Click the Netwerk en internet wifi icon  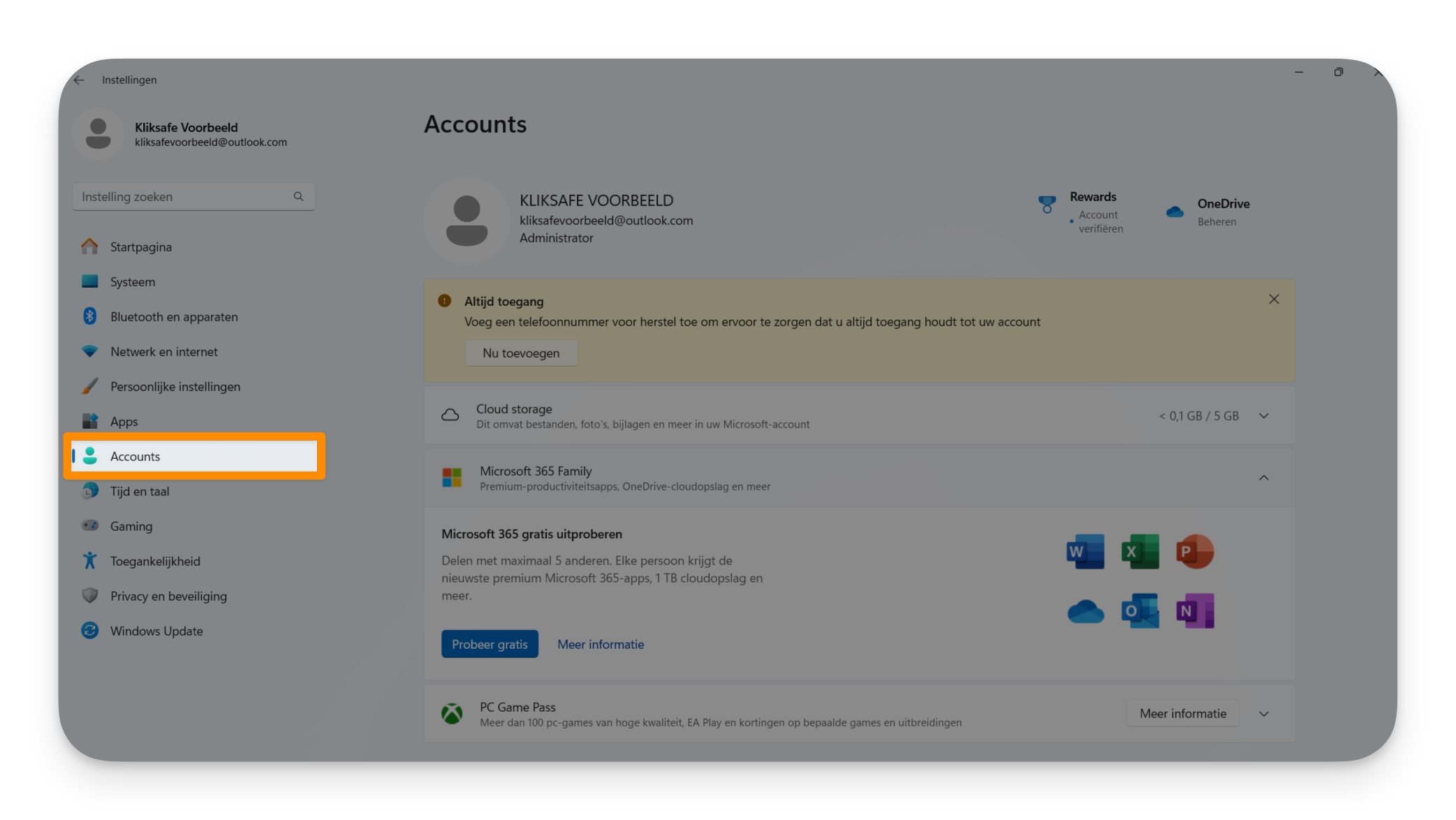89,351
